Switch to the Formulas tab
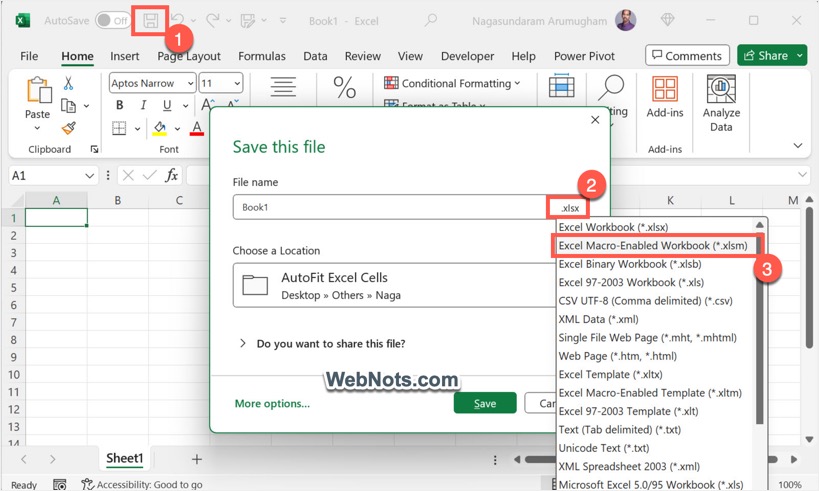 pyautogui.click(x=262, y=56)
